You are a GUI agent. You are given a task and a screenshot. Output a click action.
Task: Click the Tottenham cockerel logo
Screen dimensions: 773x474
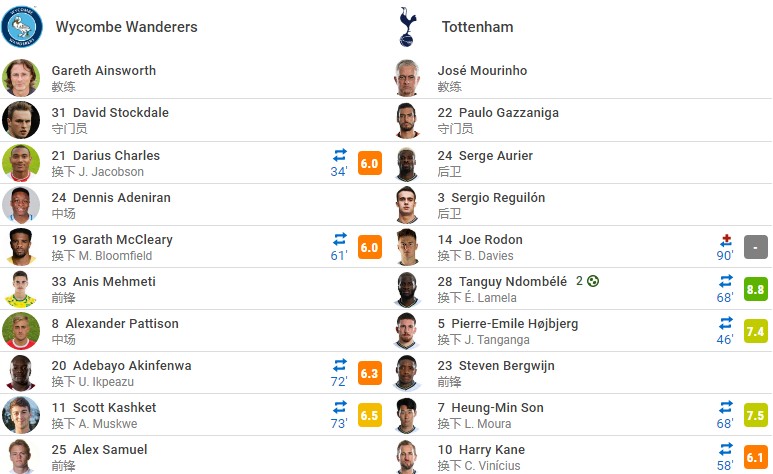pos(407,27)
